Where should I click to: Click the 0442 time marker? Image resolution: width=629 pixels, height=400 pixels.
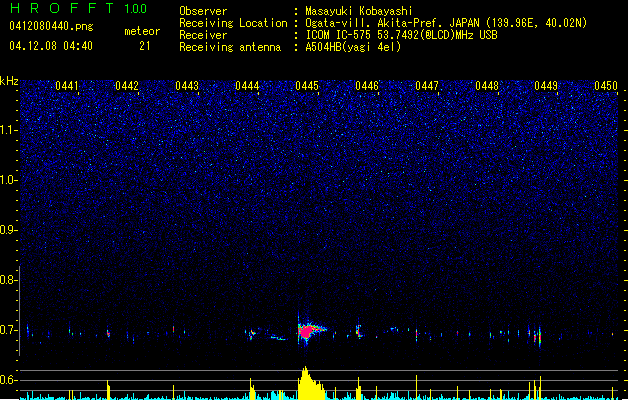pos(127,86)
